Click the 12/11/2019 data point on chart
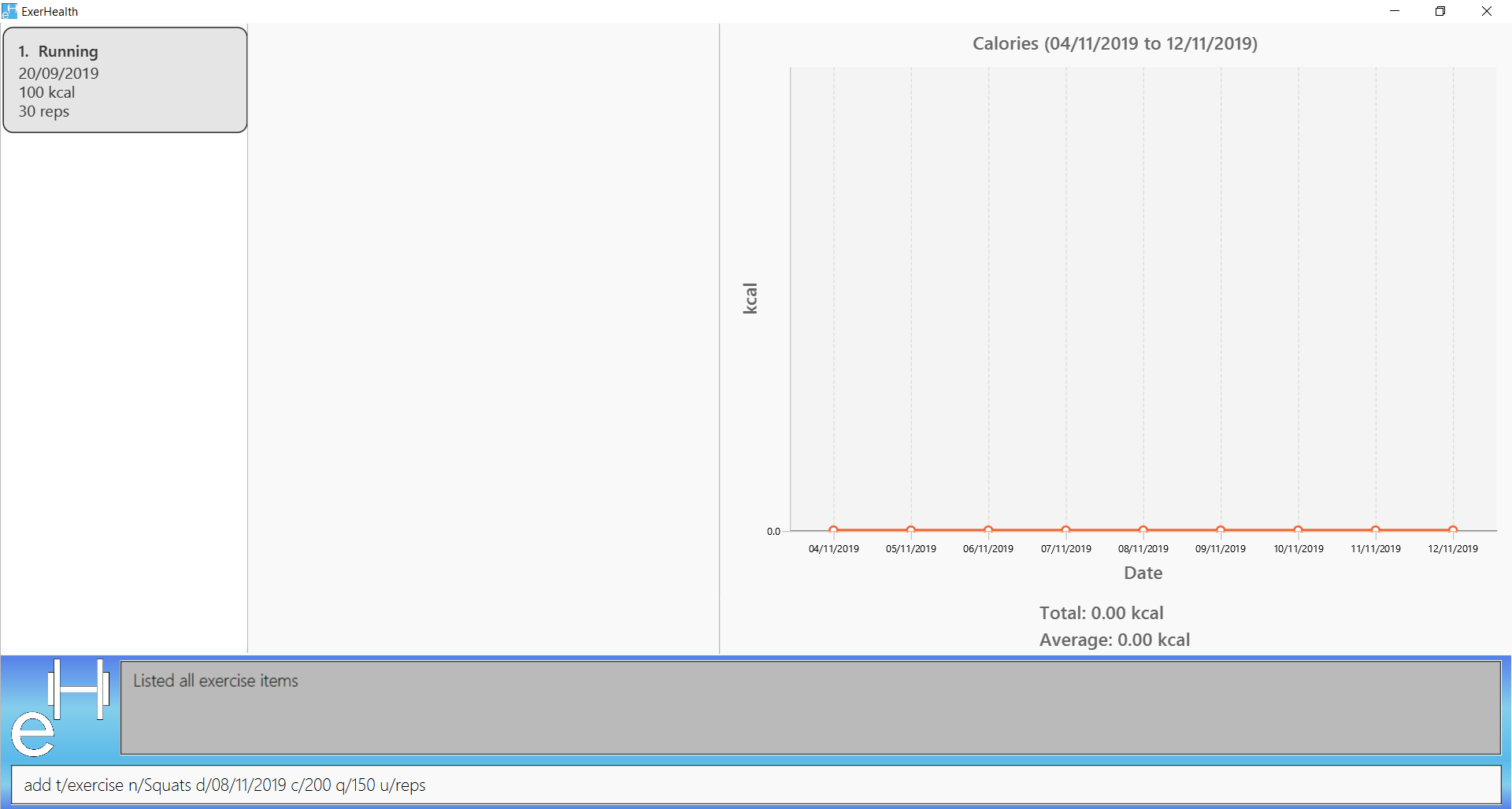The height and width of the screenshot is (809, 1512). 1453,530
